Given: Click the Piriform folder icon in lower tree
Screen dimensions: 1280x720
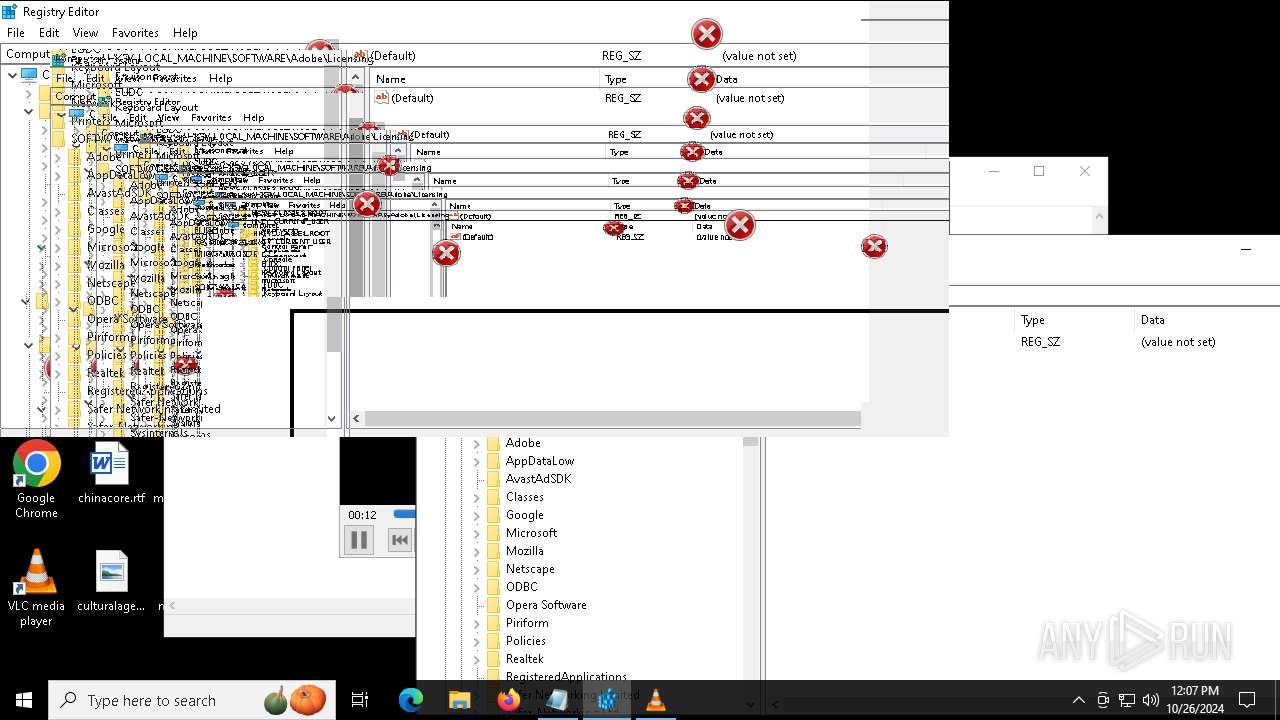Looking at the screenshot, I should coord(493,623).
